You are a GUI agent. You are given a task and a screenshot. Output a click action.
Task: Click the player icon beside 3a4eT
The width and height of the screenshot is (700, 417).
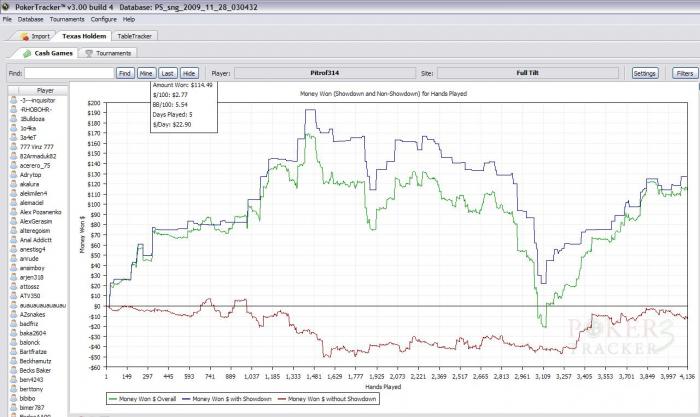tap(14, 138)
